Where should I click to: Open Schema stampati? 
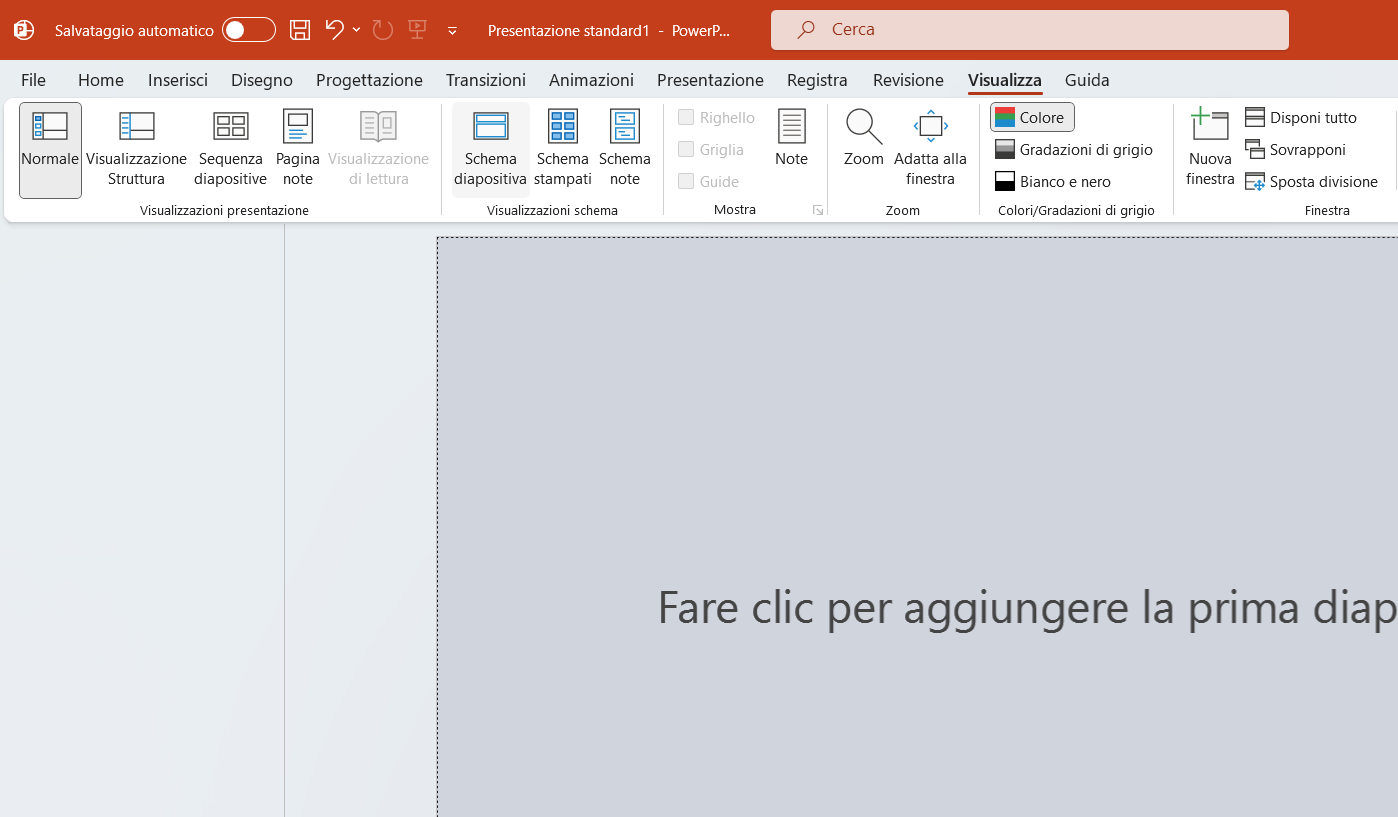pos(562,147)
